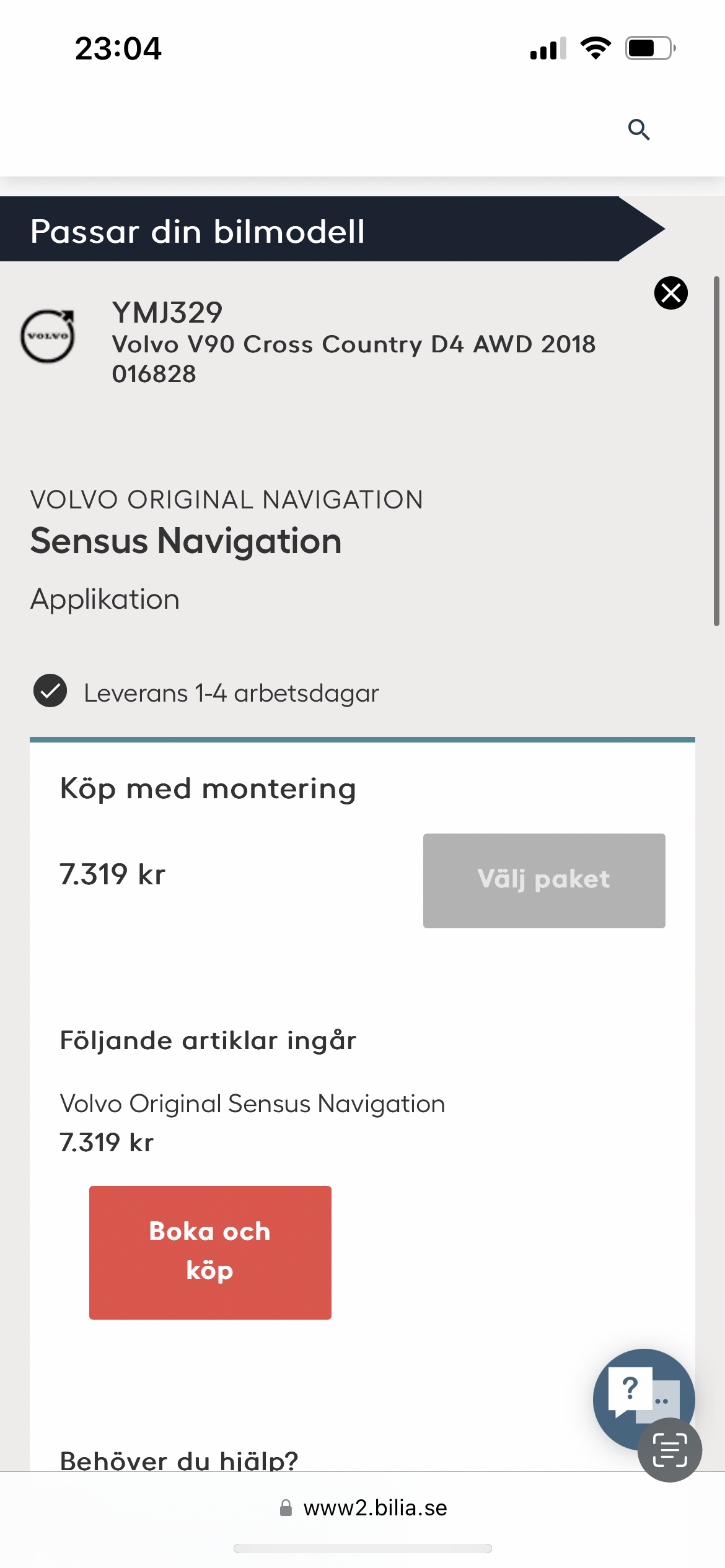725x1568 pixels.
Task: Click the Välj paket button
Action: tap(544, 881)
